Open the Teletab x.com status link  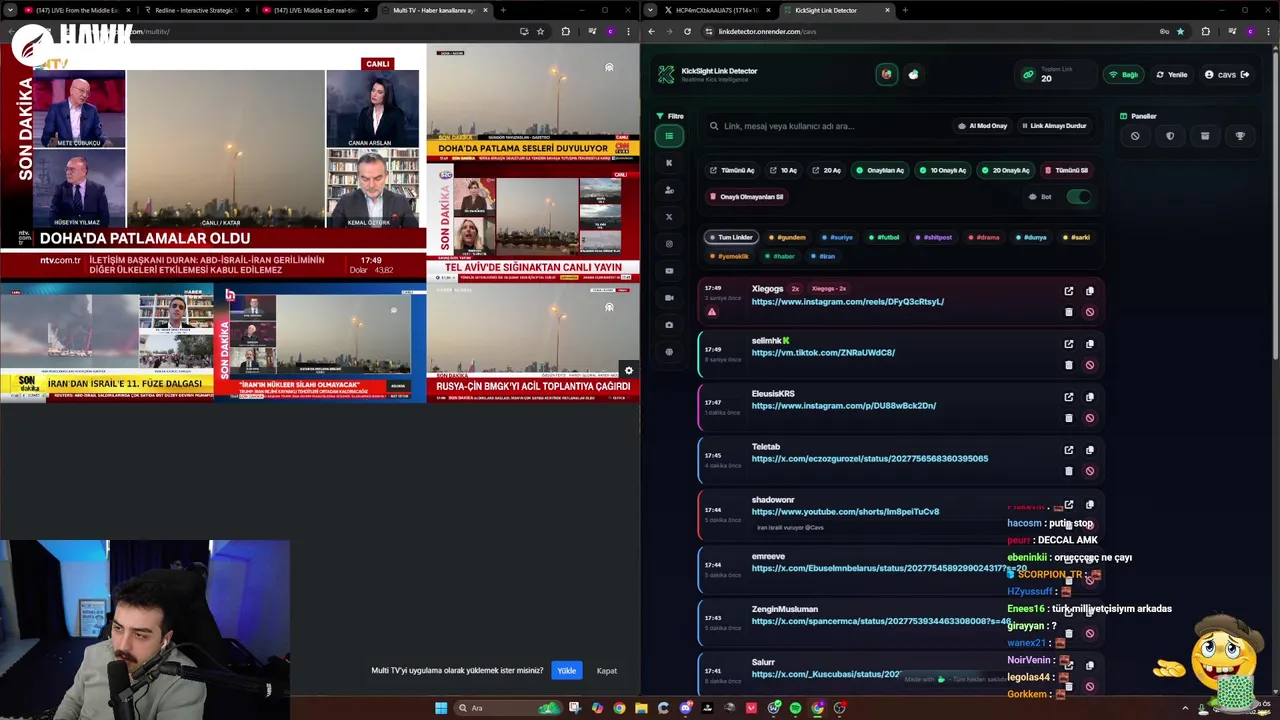point(870,459)
